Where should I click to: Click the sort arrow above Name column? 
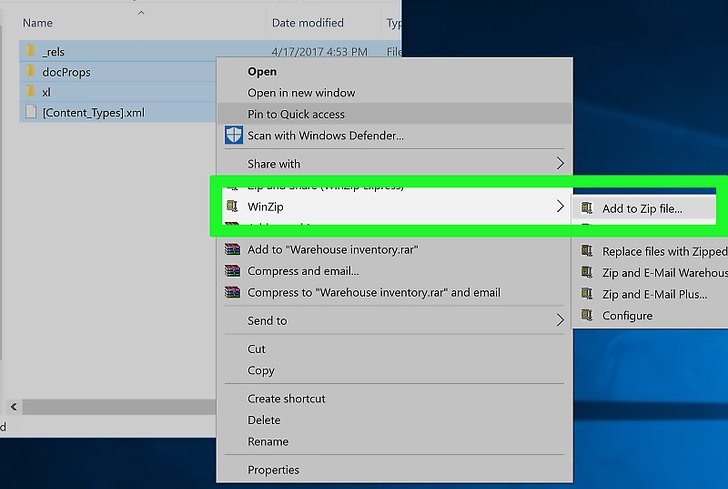(141, 13)
